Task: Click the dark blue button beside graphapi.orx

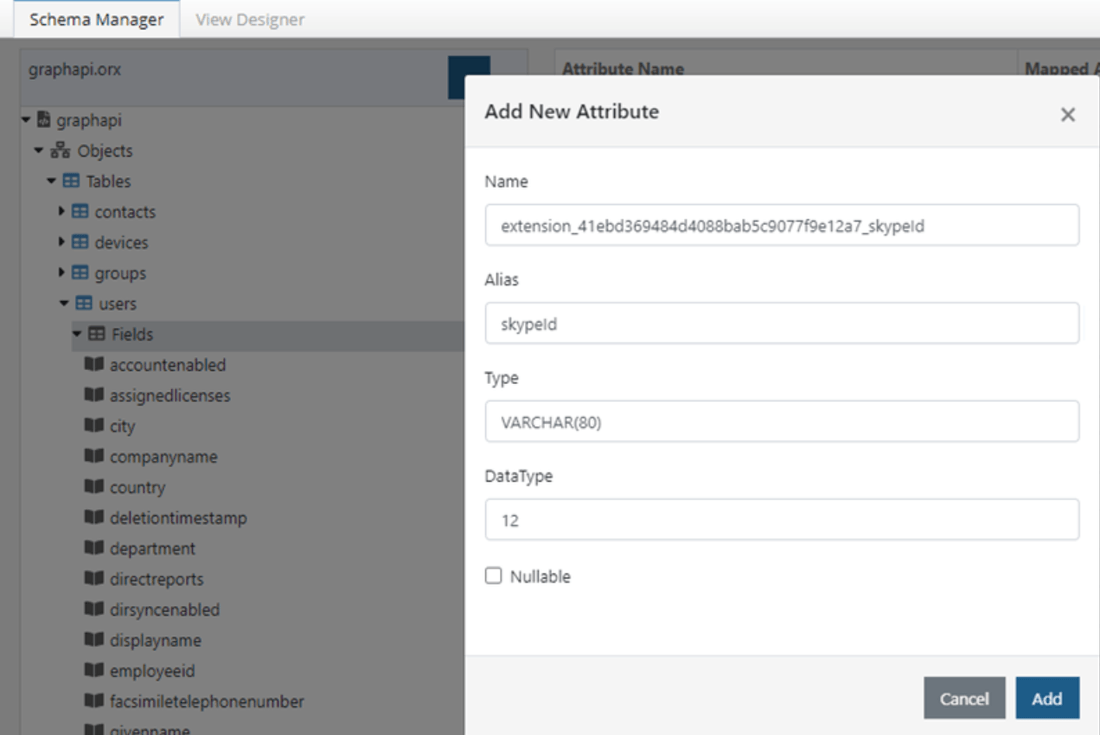Action: (x=469, y=77)
